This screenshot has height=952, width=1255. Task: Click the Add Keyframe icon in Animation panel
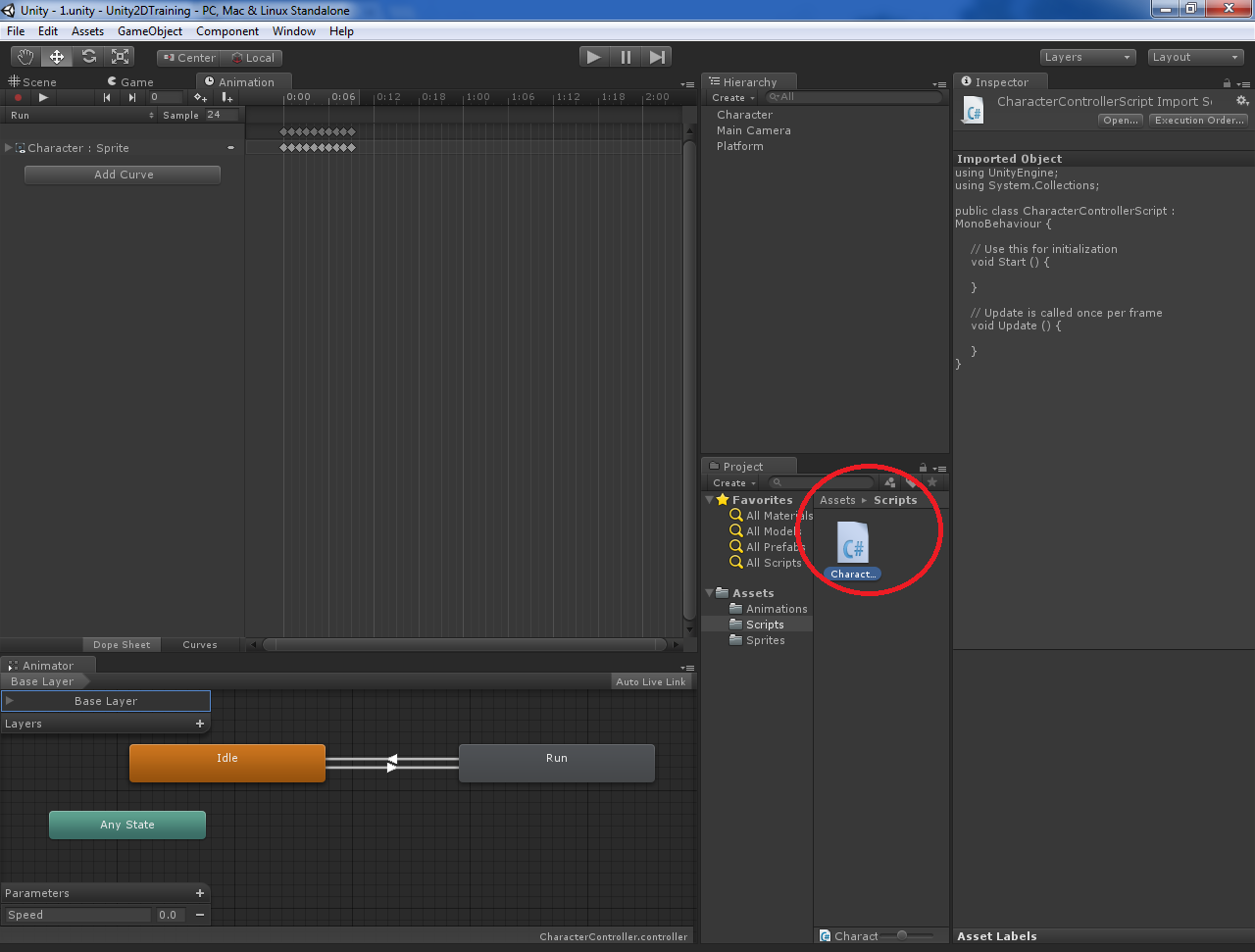click(x=200, y=98)
